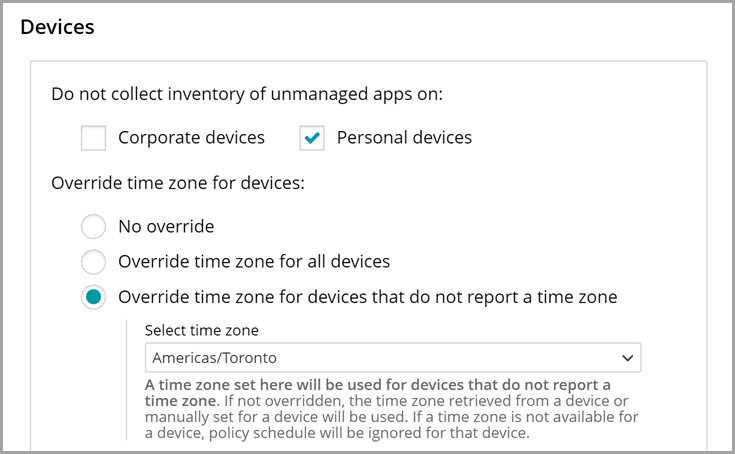This screenshot has width=735, height=454.
Task: Click the Americas/Toronto value text
Action: pyautogui.click(x=215, y=357)
